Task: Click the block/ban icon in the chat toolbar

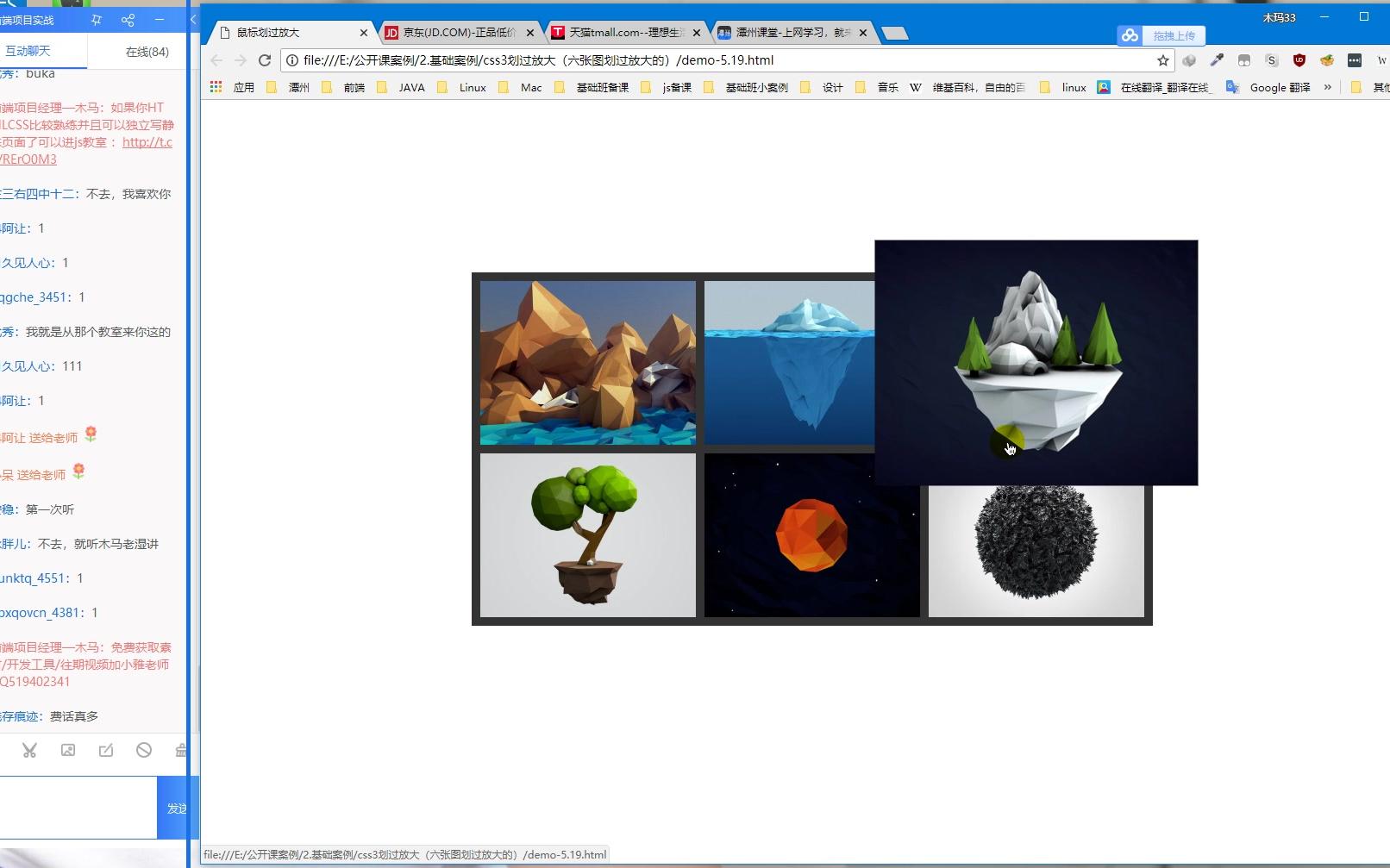Action: 144,750
